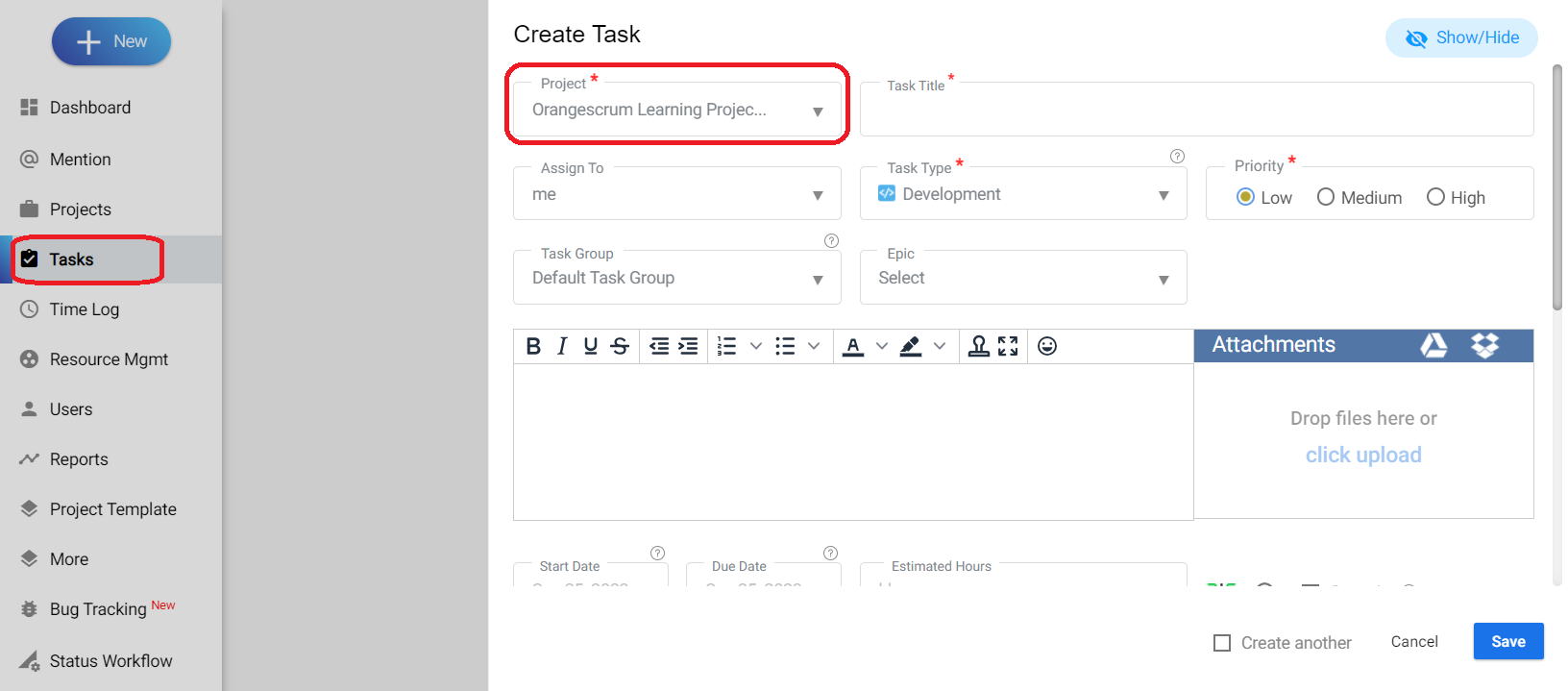Click the Resource Mgmt icon
The image size is (1568, 691).
tap(30, 359)
